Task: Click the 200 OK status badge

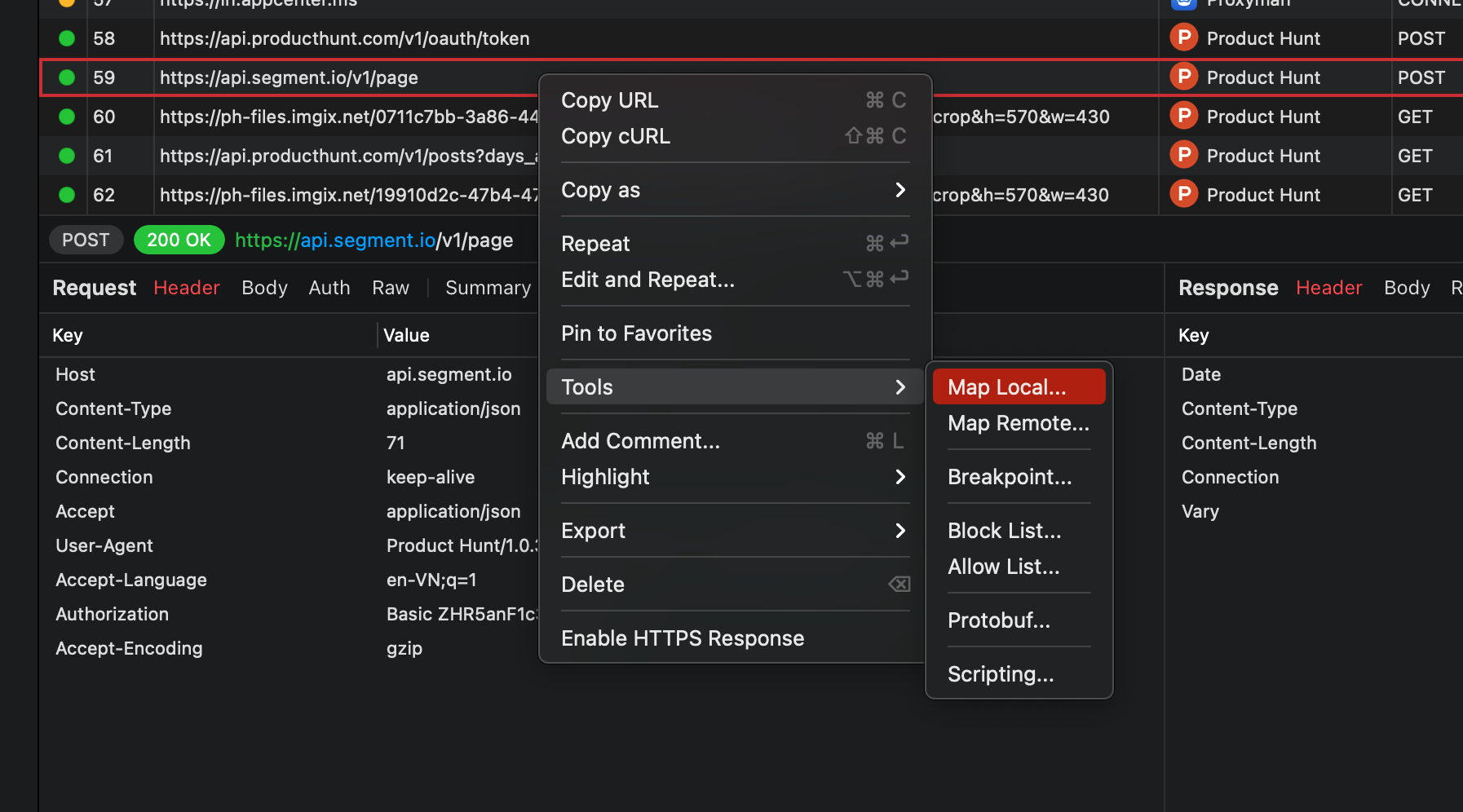Action: (x=179, y=240)
